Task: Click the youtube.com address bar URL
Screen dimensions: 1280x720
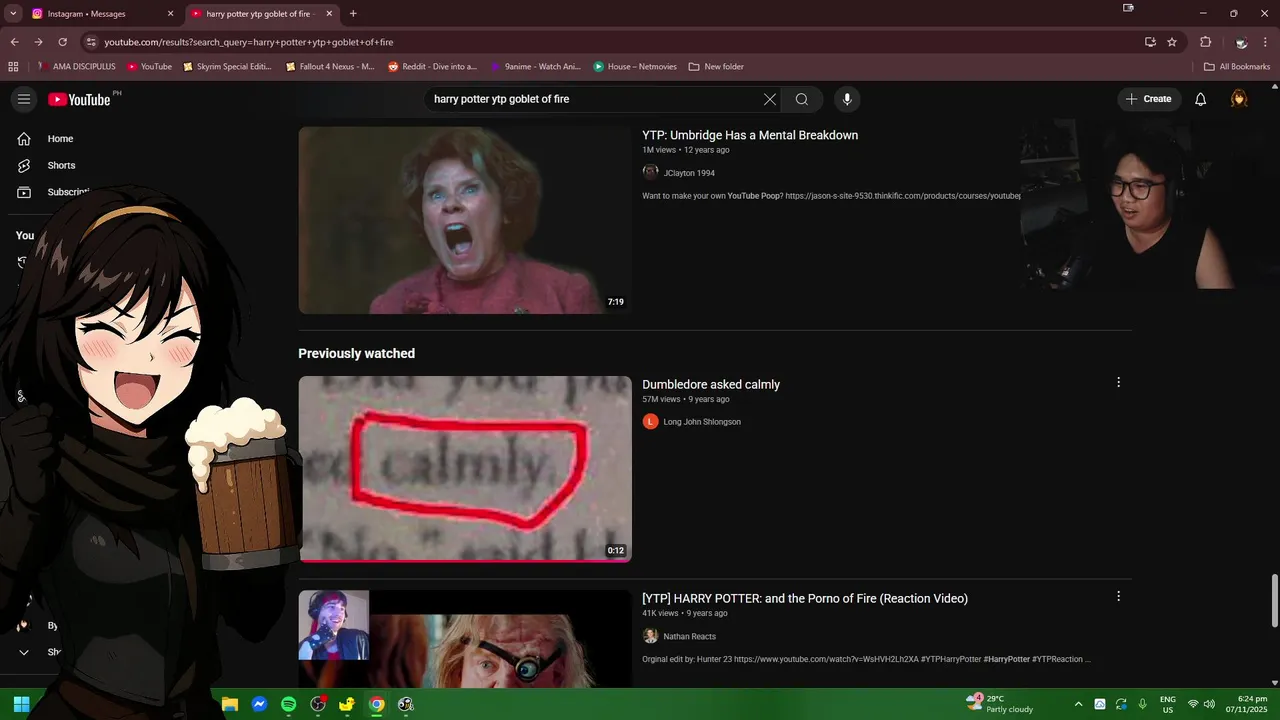Action: pos(249,42)
